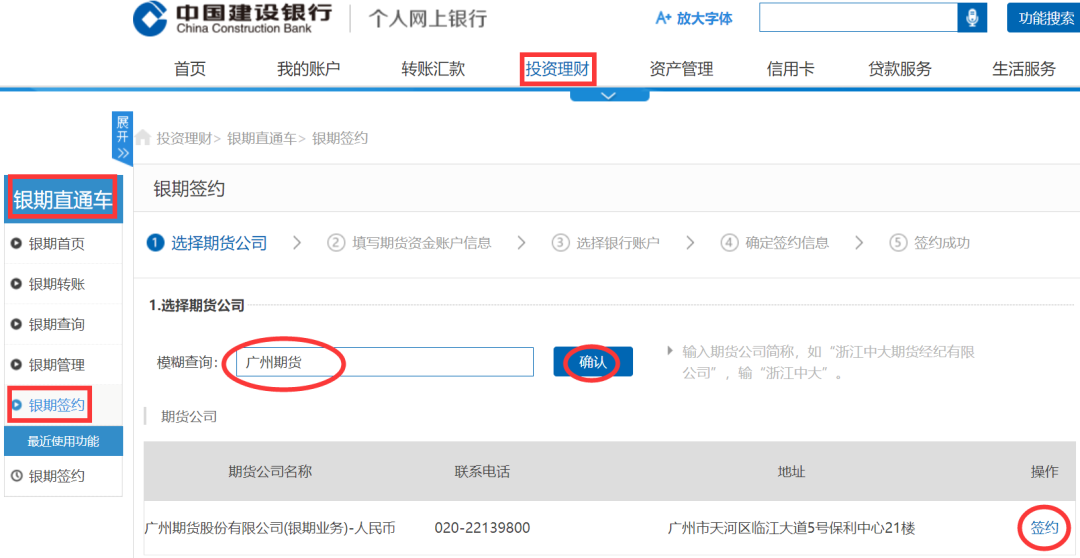The image size is (1080, 558).
Task: Click step 4 确定签约信息
Action: (775, 242)
